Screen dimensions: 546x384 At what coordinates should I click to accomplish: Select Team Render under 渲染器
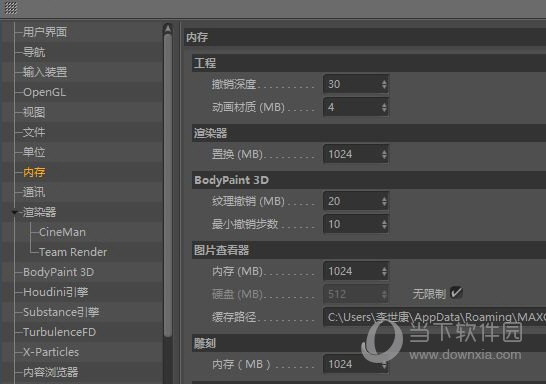click(73, 252)
